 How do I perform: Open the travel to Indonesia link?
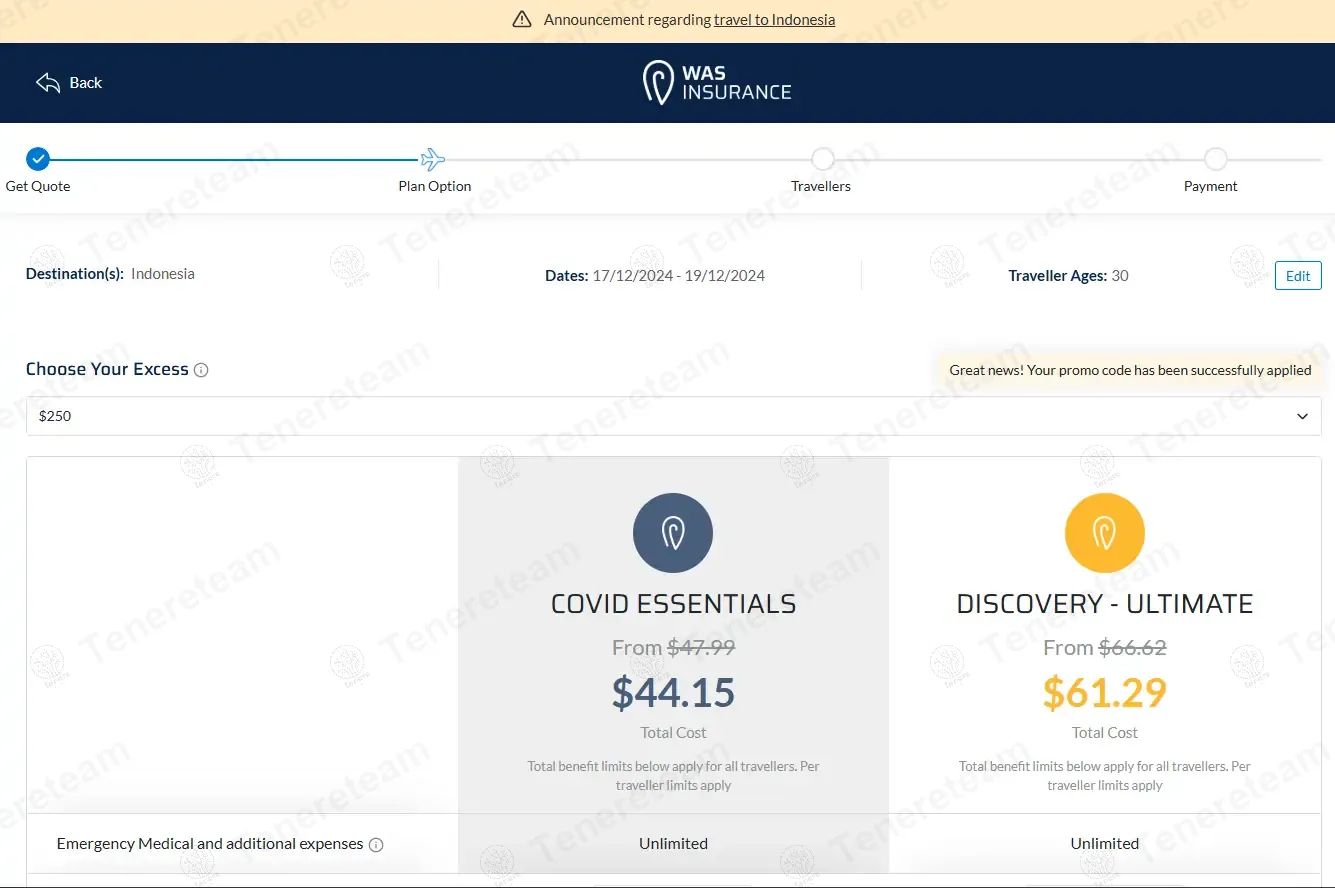774,20
